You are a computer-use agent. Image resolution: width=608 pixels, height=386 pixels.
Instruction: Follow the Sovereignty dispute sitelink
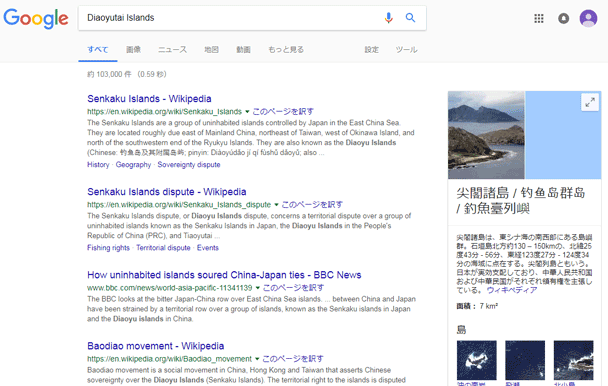(x=189, y=165)
